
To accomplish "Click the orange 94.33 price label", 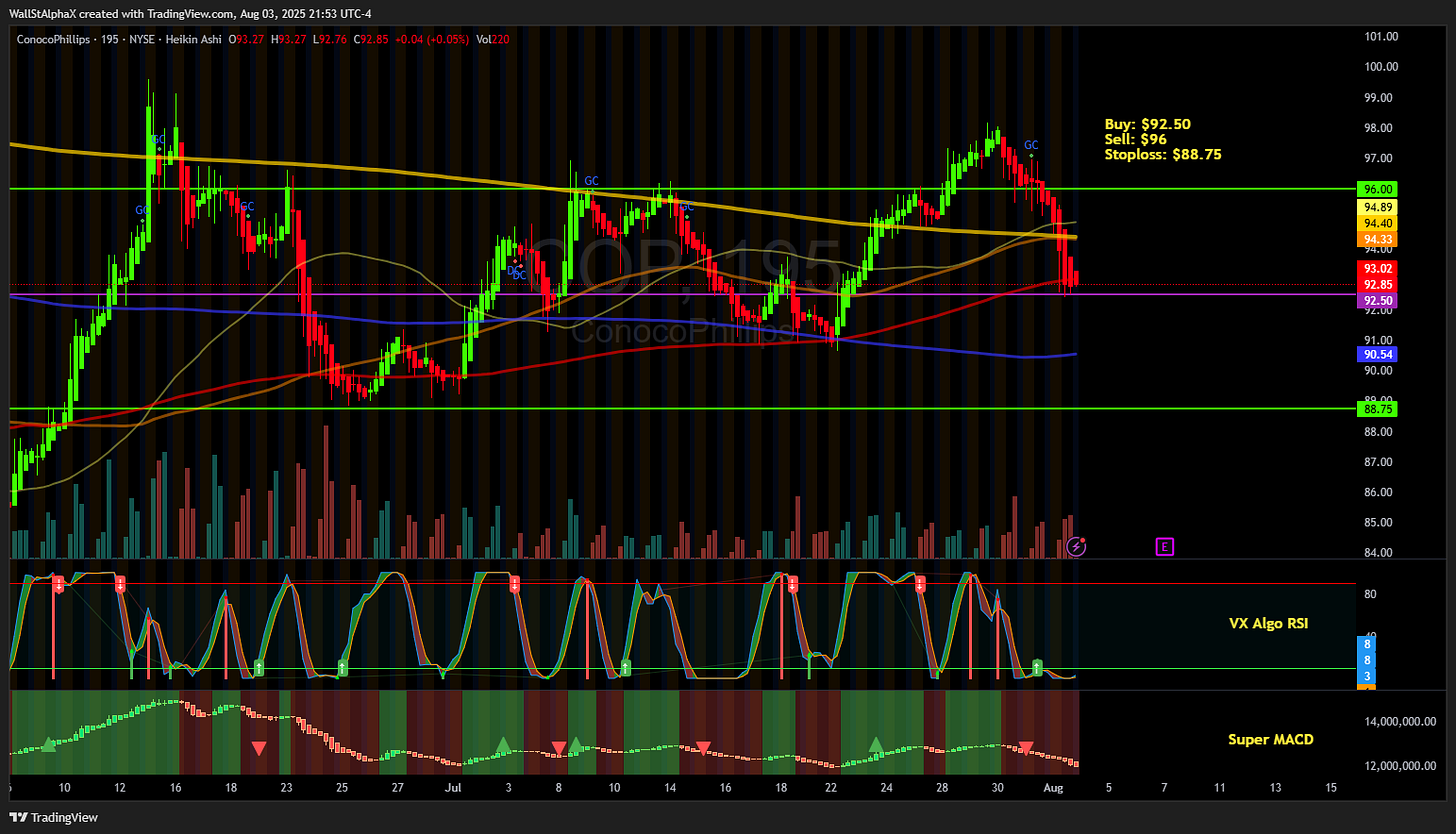I will (x=1375, y=239).
